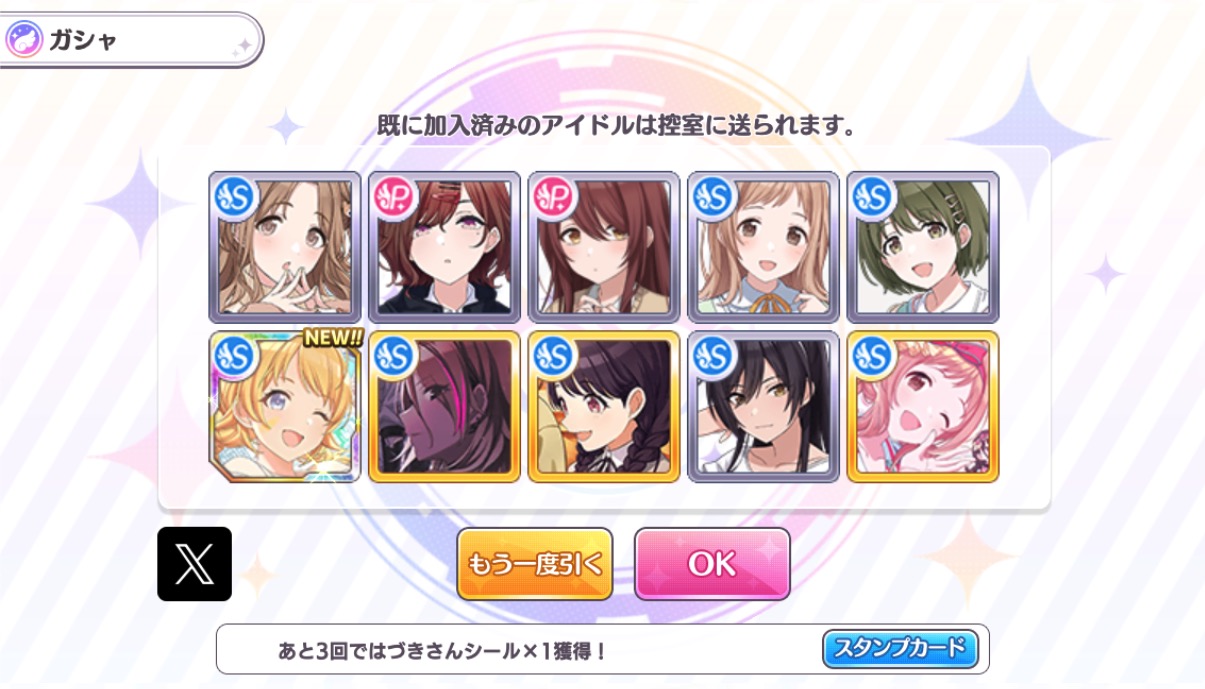Click the S badge on the pink-haired card
The width and height of the screenshot is (1205, 689).
[873, 357]
